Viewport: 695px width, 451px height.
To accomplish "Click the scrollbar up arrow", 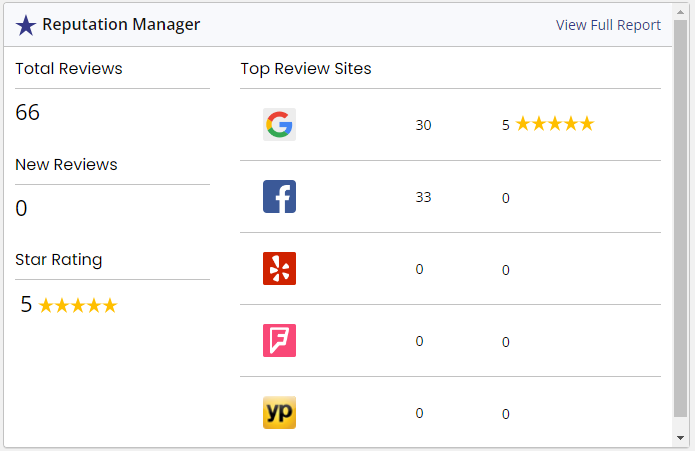I will 680,12.
